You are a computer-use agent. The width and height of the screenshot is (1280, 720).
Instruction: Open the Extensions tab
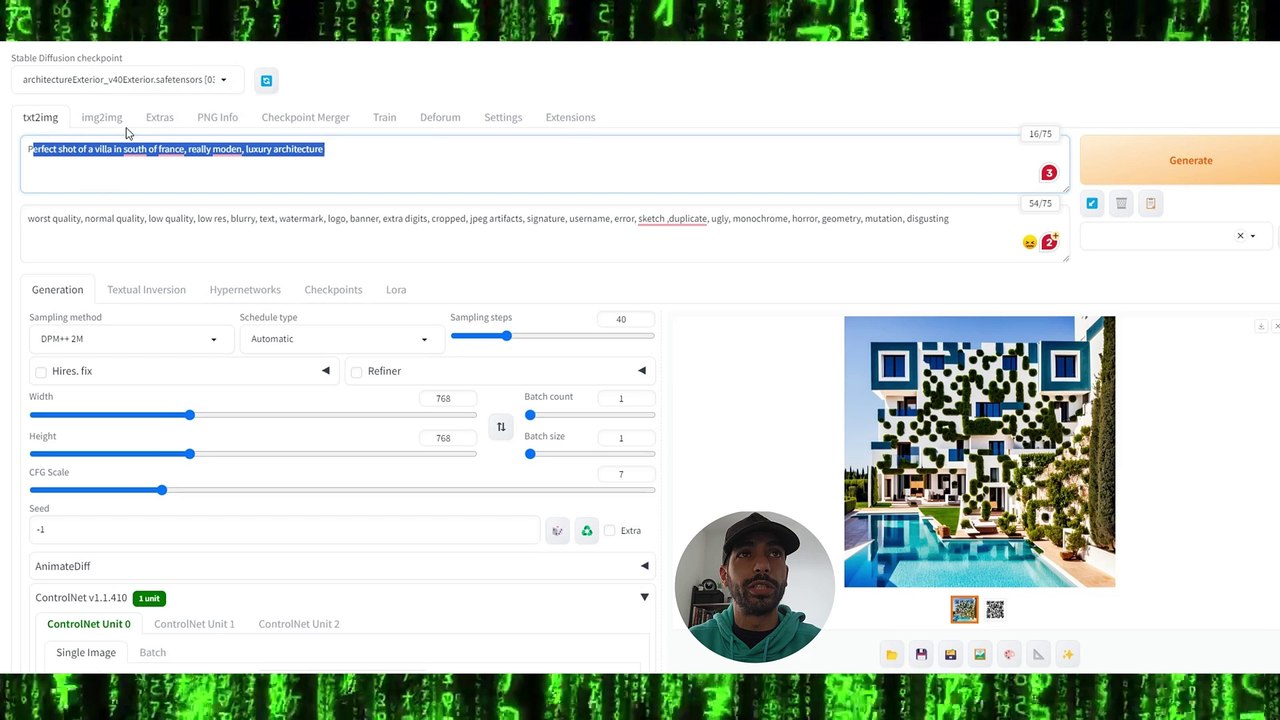(x=570, y=117)
